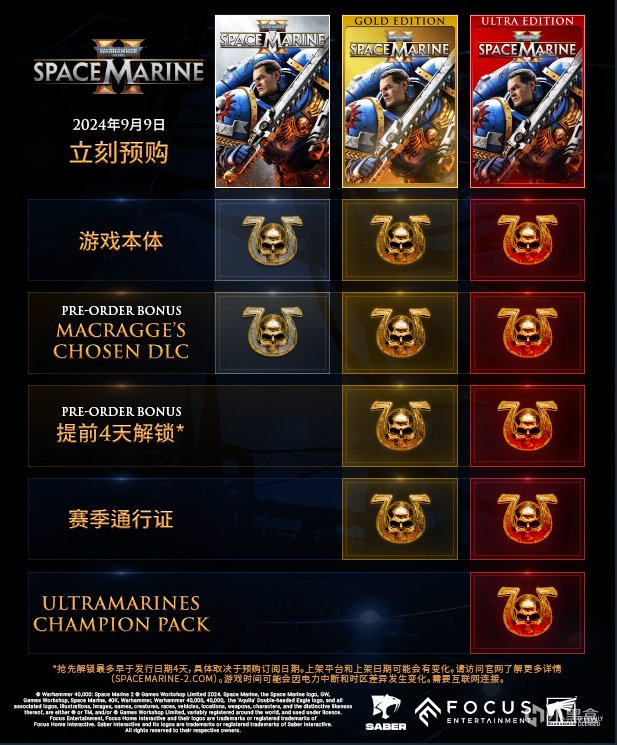Click the standard edition Macragge's Chosen DLC skull icon
The image size is (617, 745).
(272, 332)
